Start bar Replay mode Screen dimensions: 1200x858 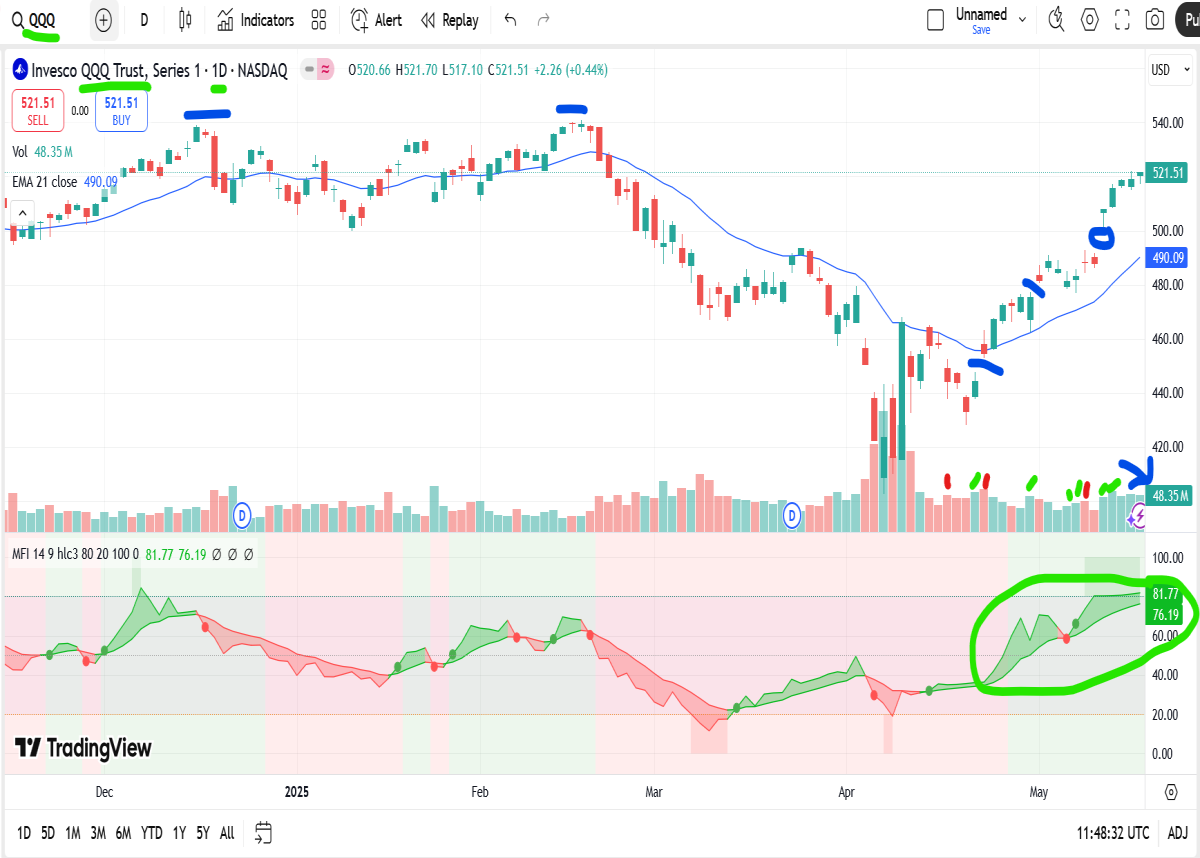coord(449,20)
